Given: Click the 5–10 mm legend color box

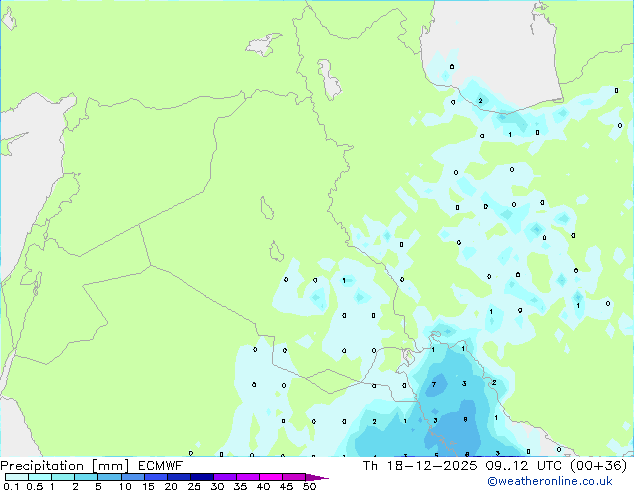Looking at the screenshot, I should (x=109, y=477).
